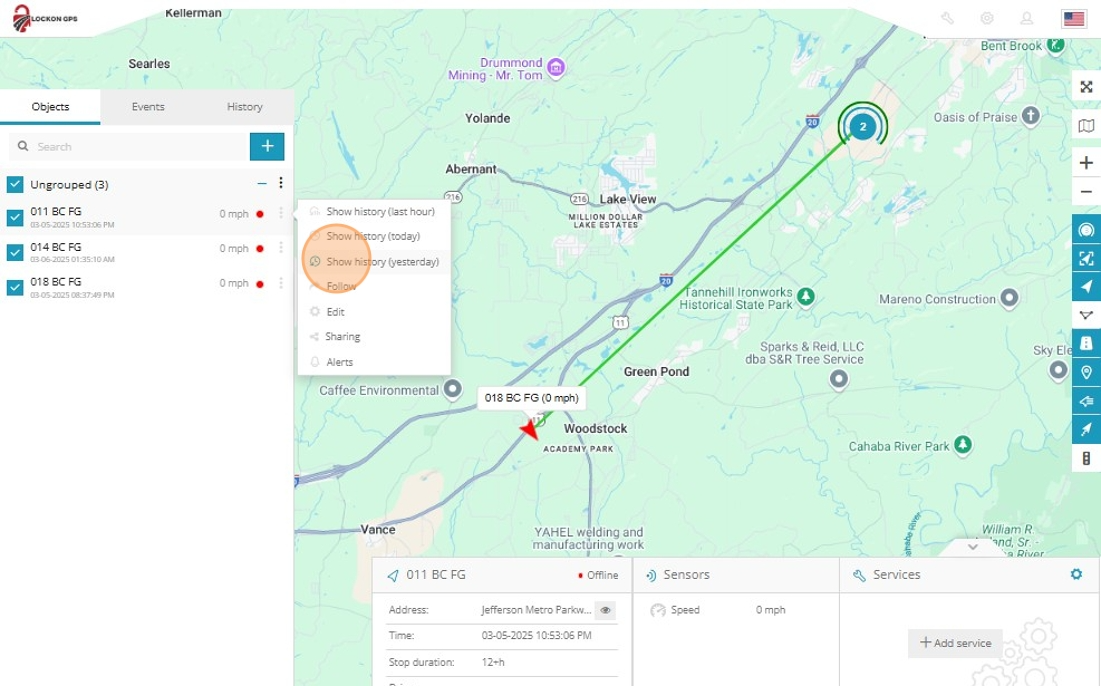Toggle fullscreen map mode
Screen dimensions: 1101x686
pyautogui.click(x=1086, y=87)
